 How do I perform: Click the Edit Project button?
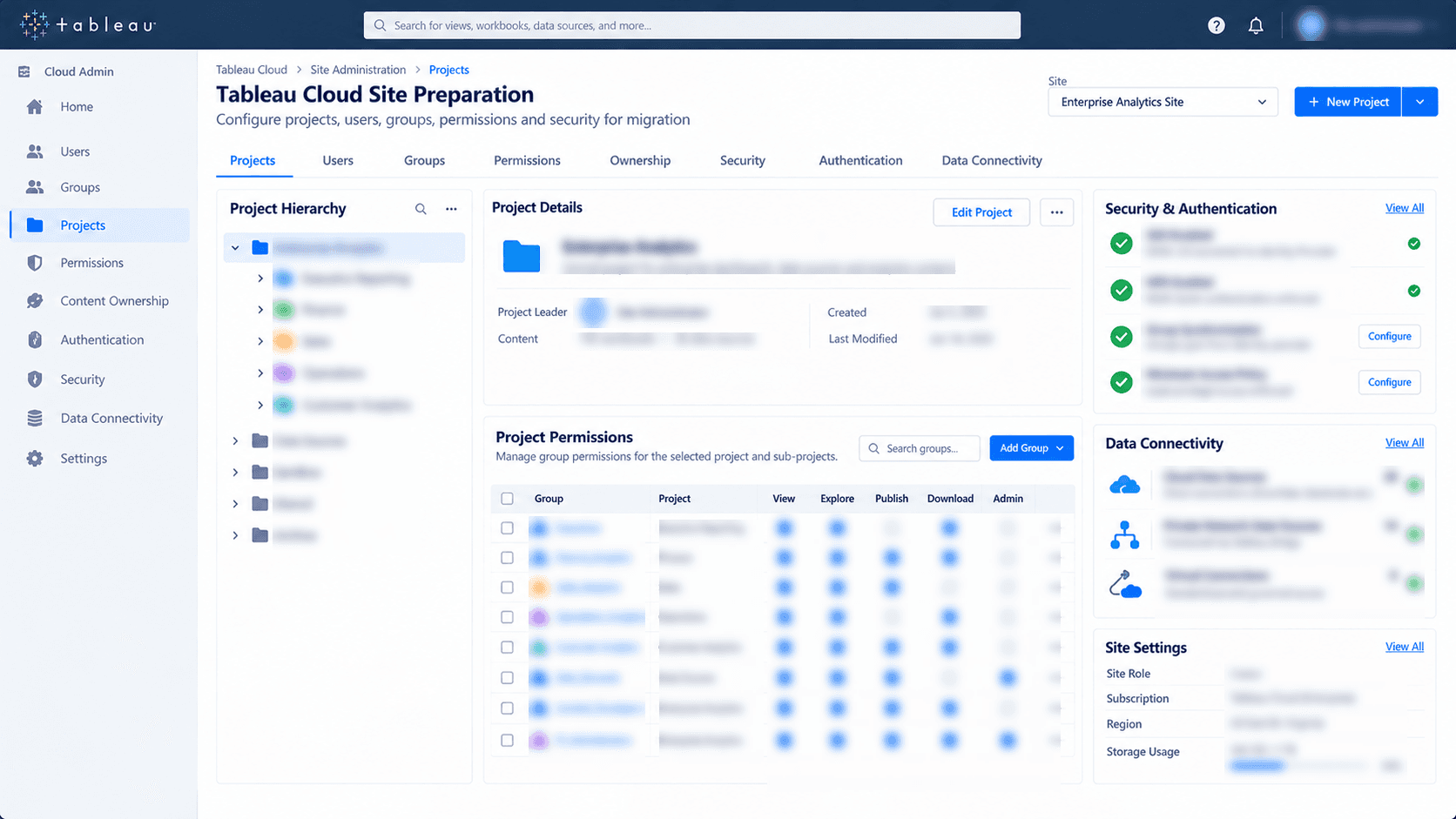[981, 212]
